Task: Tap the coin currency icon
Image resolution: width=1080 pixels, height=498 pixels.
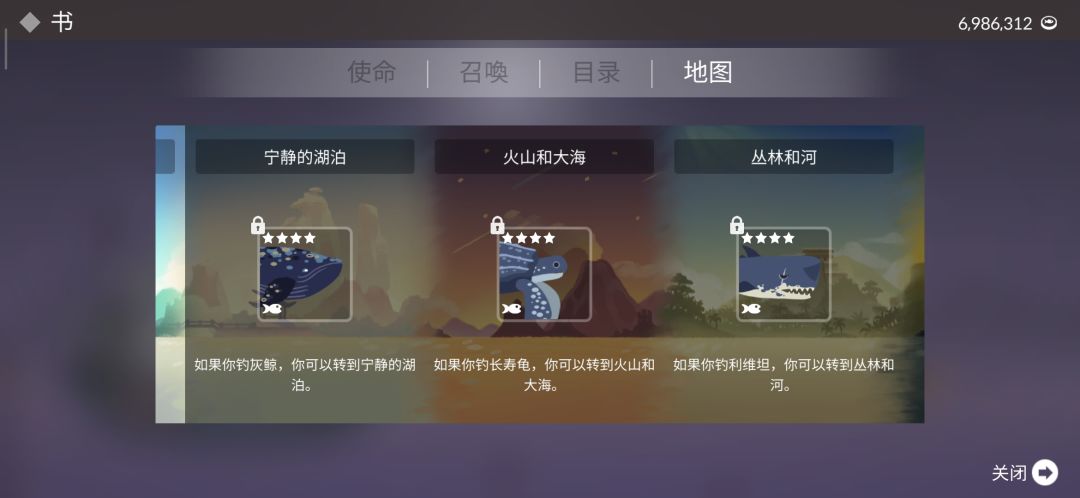Action: (1048, 23)
